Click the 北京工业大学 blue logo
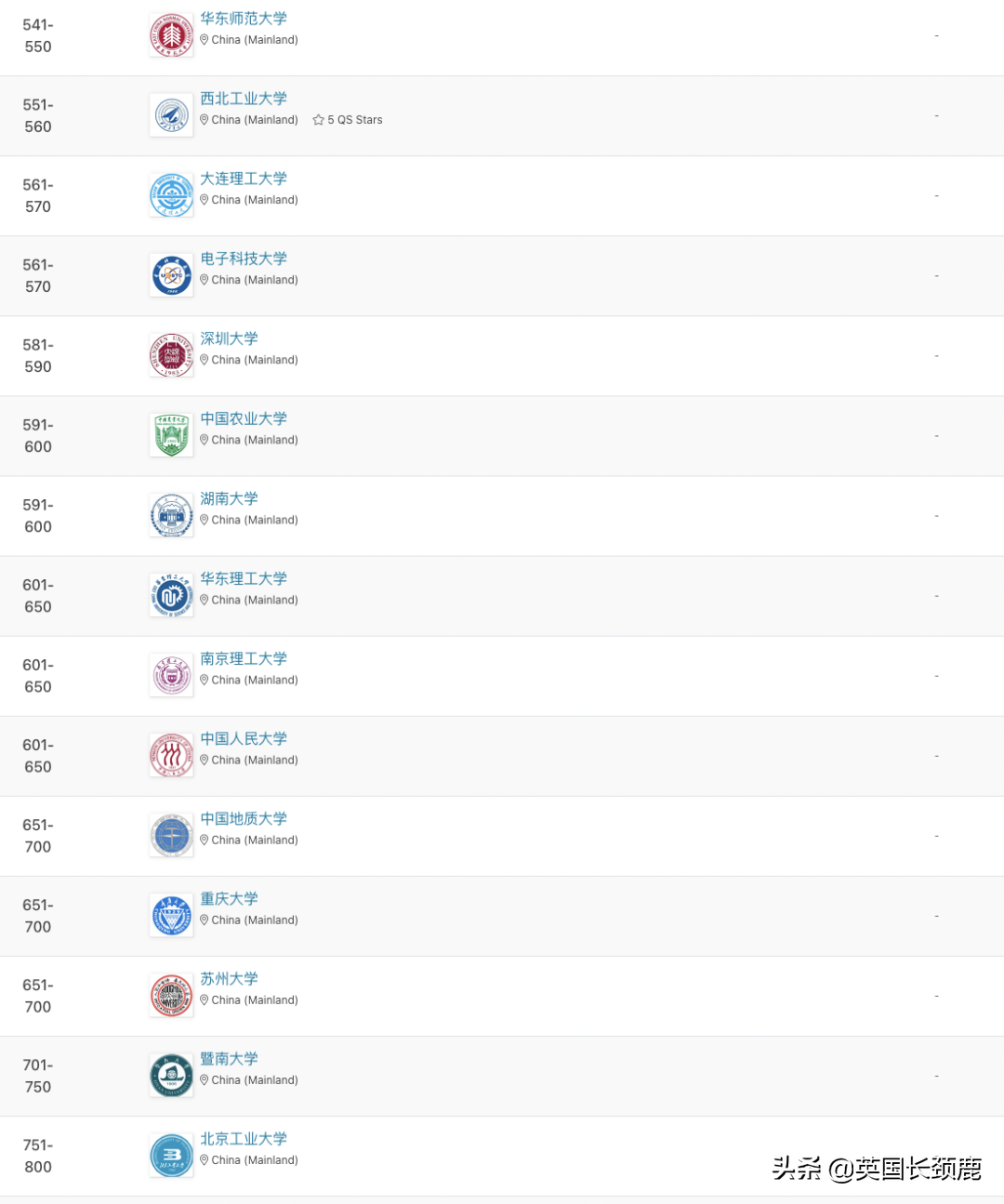 coord(171,1156)
